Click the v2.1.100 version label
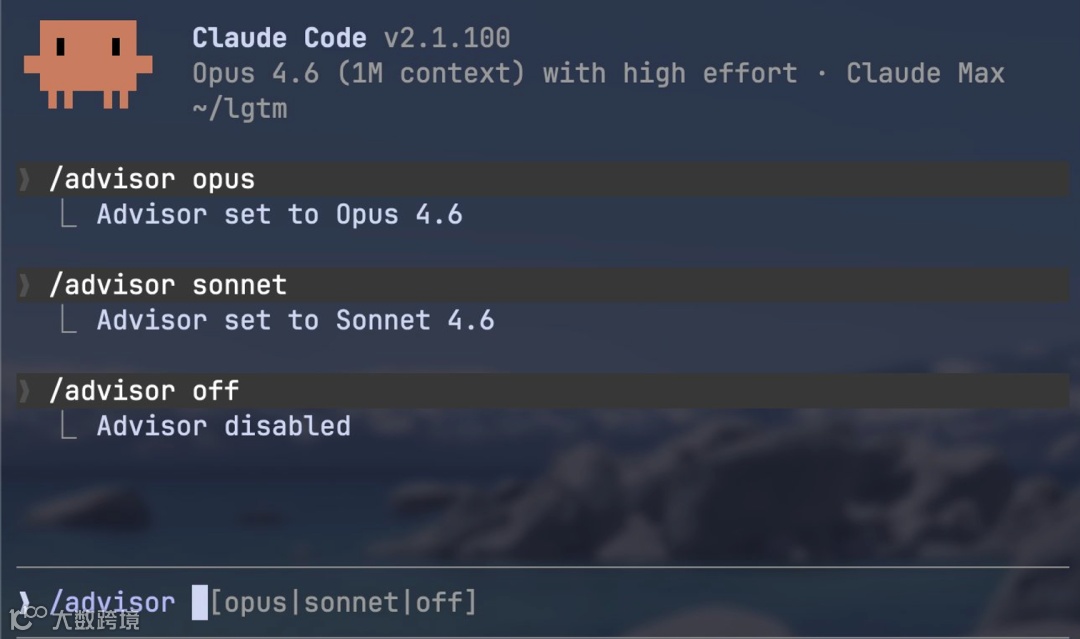Image resolution: width=1080 pixels, height=639 pixels. coord(447,39)
